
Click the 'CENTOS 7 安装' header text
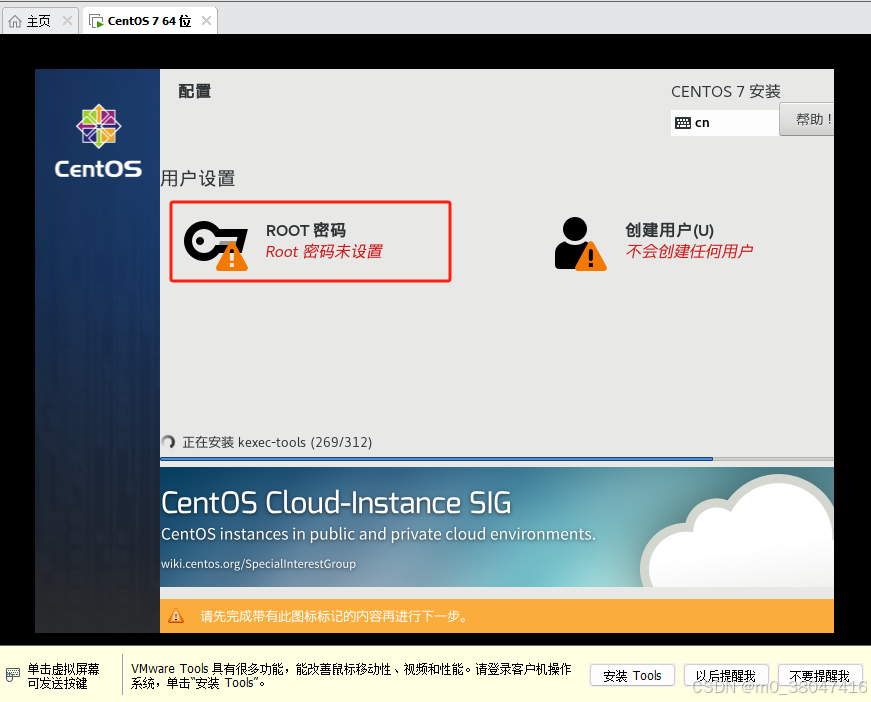coord(725,92)
